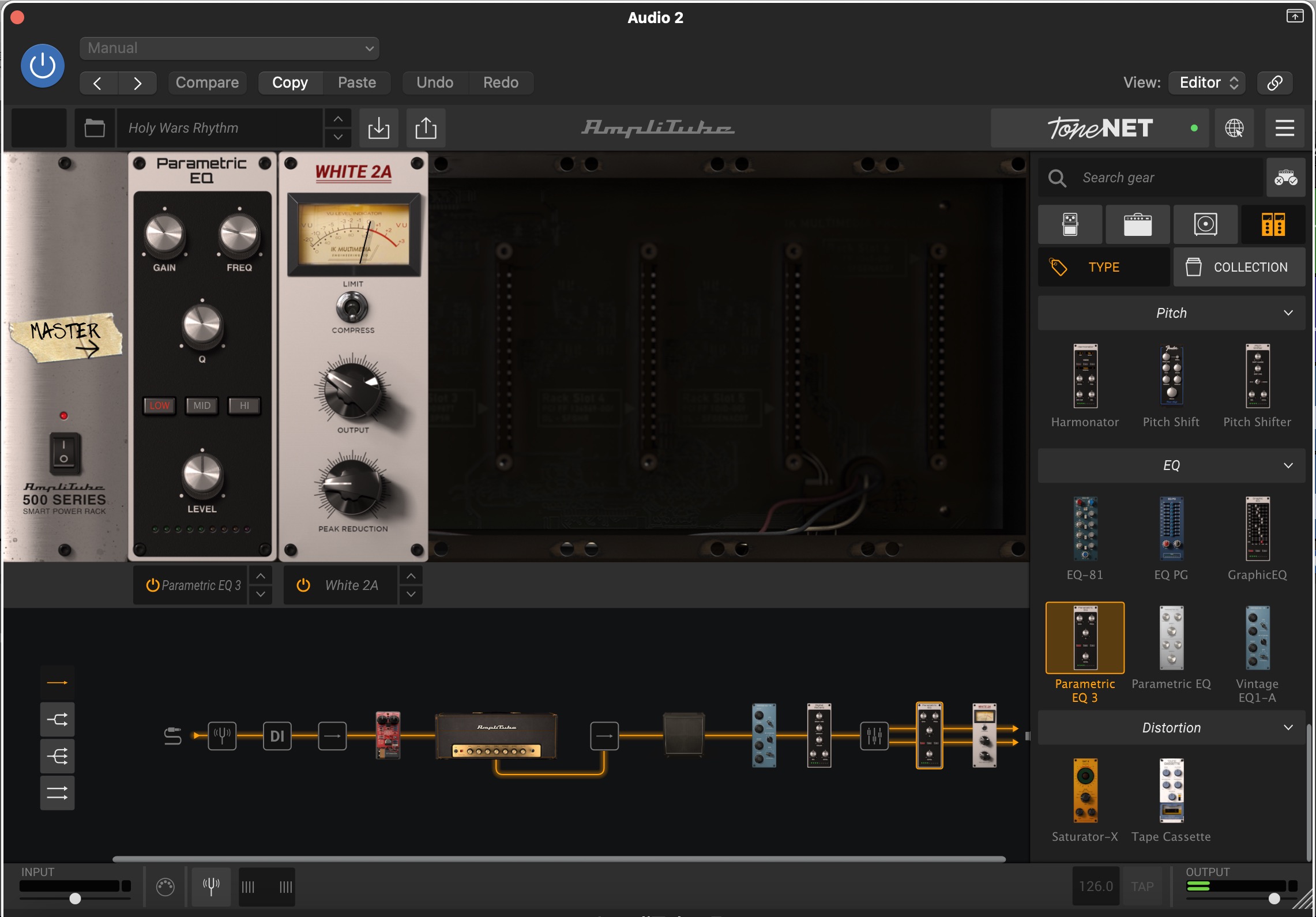The width and height of the screenshot is (1316, 917).
Task: Click the Compare button
Action: [207, 82]
